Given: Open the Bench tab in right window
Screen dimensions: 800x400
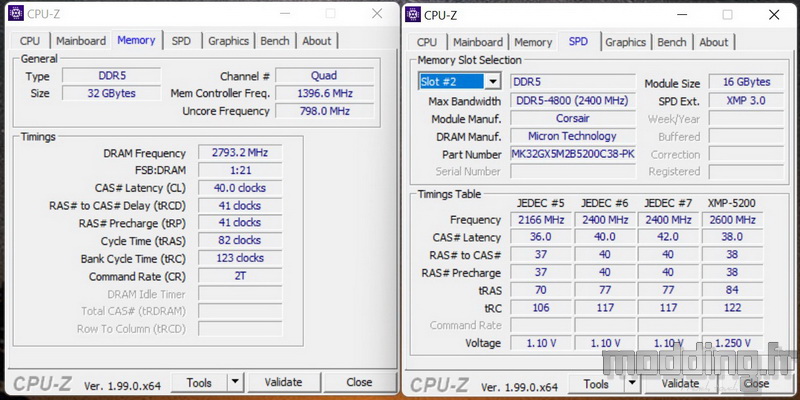Looking at the screenshot, I should point(672,42).
